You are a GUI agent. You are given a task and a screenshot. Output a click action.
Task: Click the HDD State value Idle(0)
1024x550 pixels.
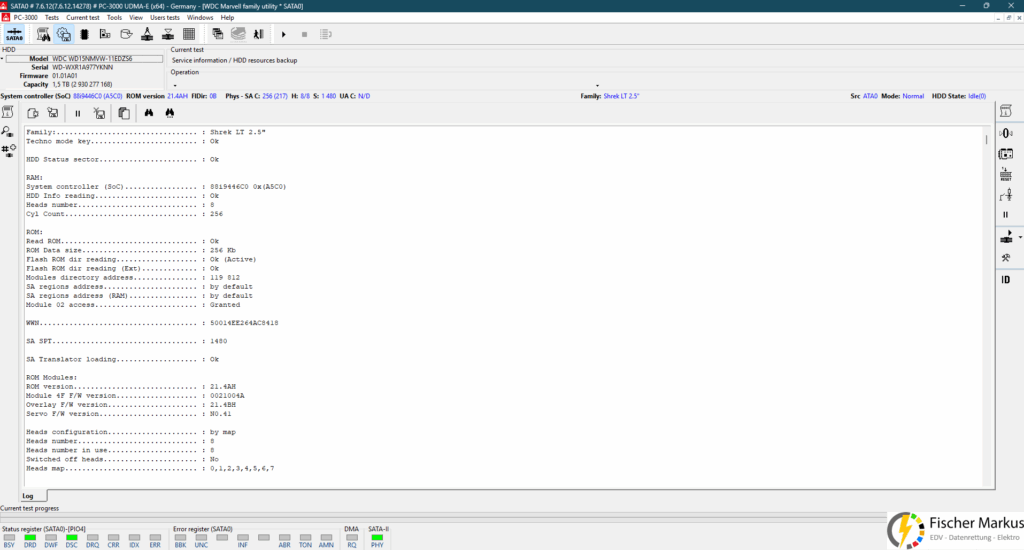click(977, 96)
